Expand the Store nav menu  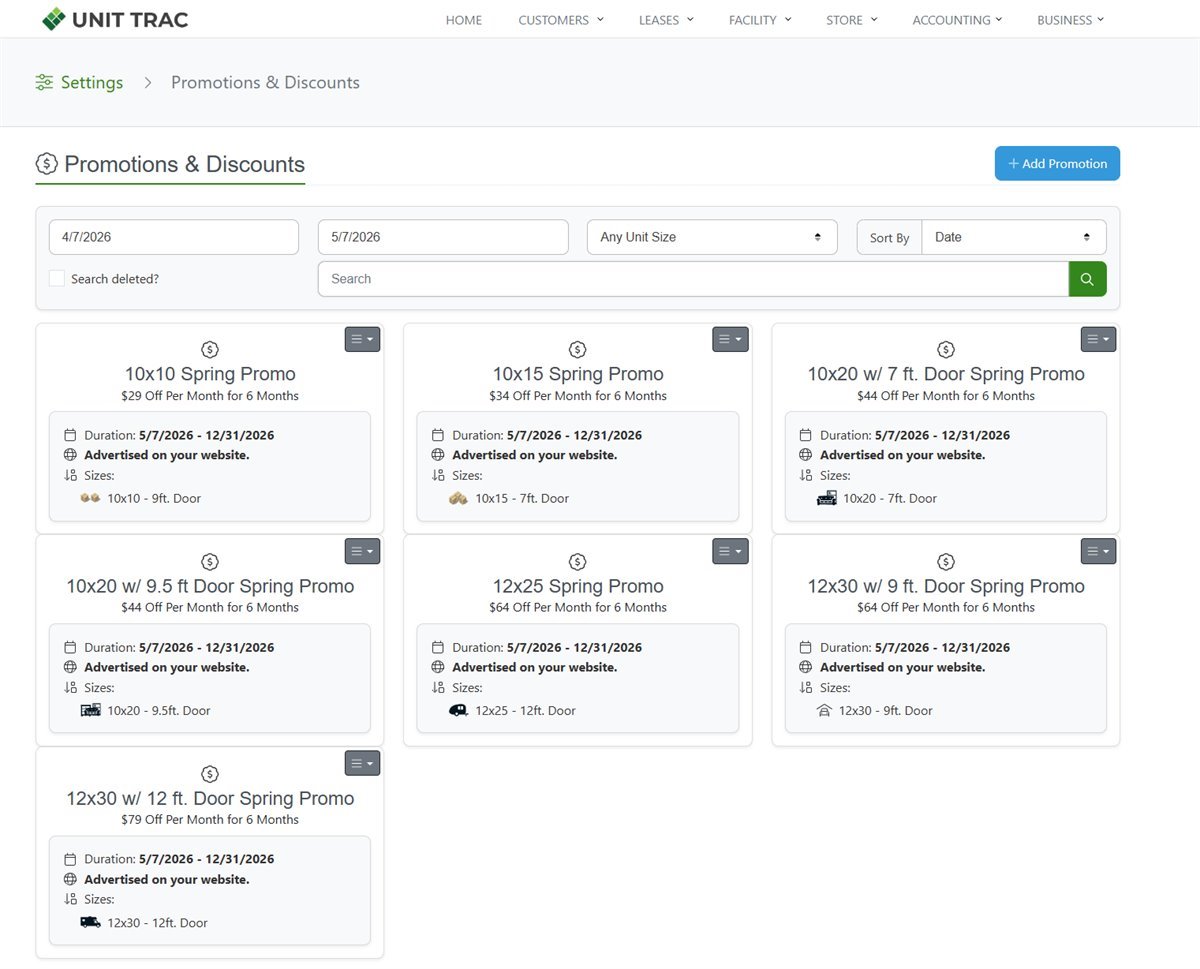click(x=852, y=20)
